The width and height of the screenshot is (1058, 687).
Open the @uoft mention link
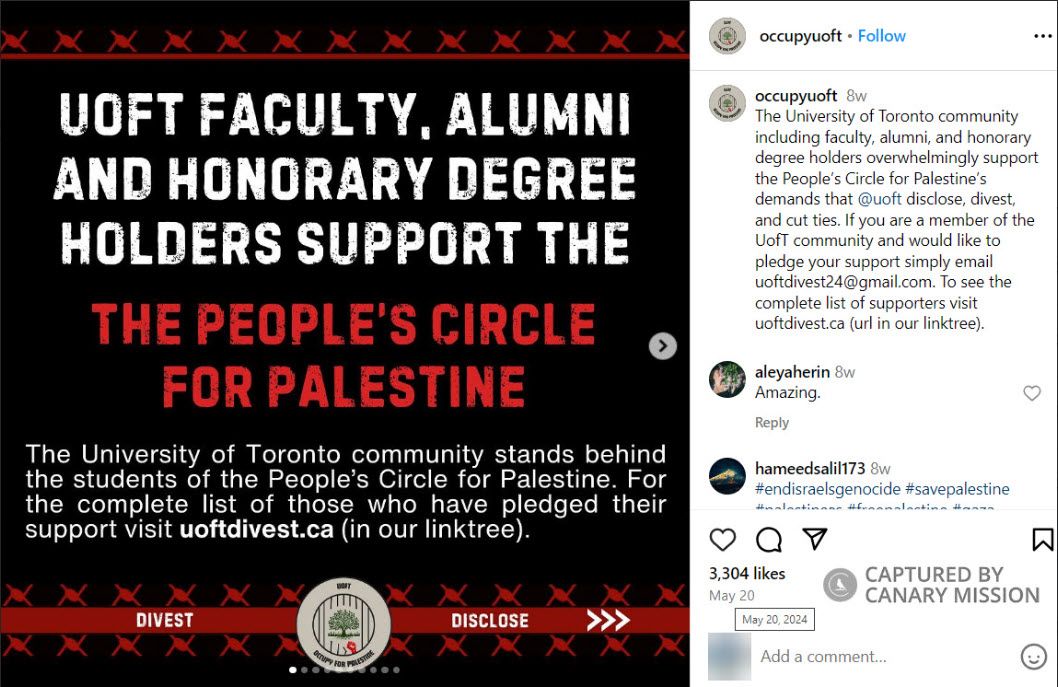coord(880,199)
